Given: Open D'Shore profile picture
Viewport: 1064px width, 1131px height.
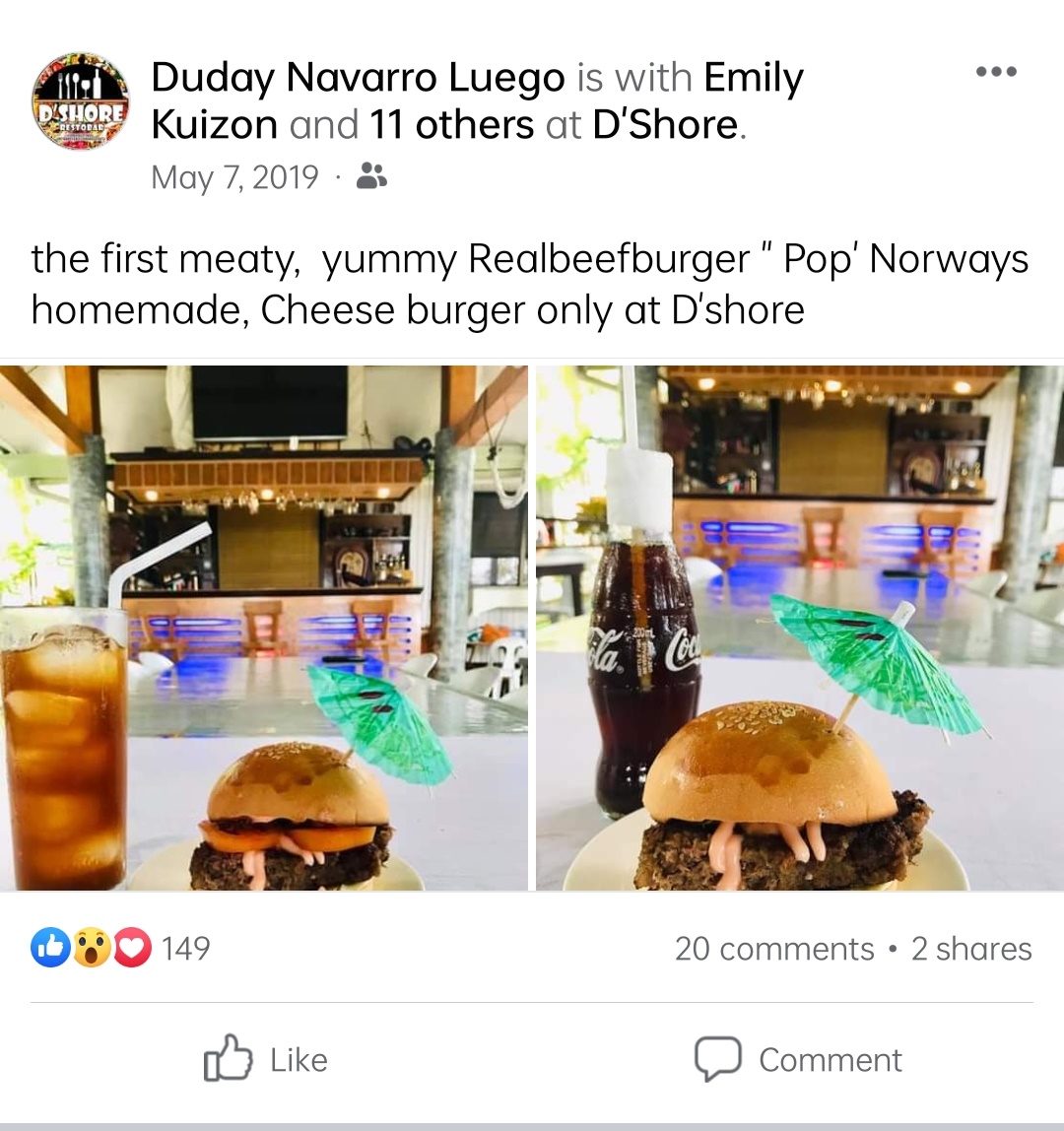Looking at the screenshot, I should (x=80, y=100).
